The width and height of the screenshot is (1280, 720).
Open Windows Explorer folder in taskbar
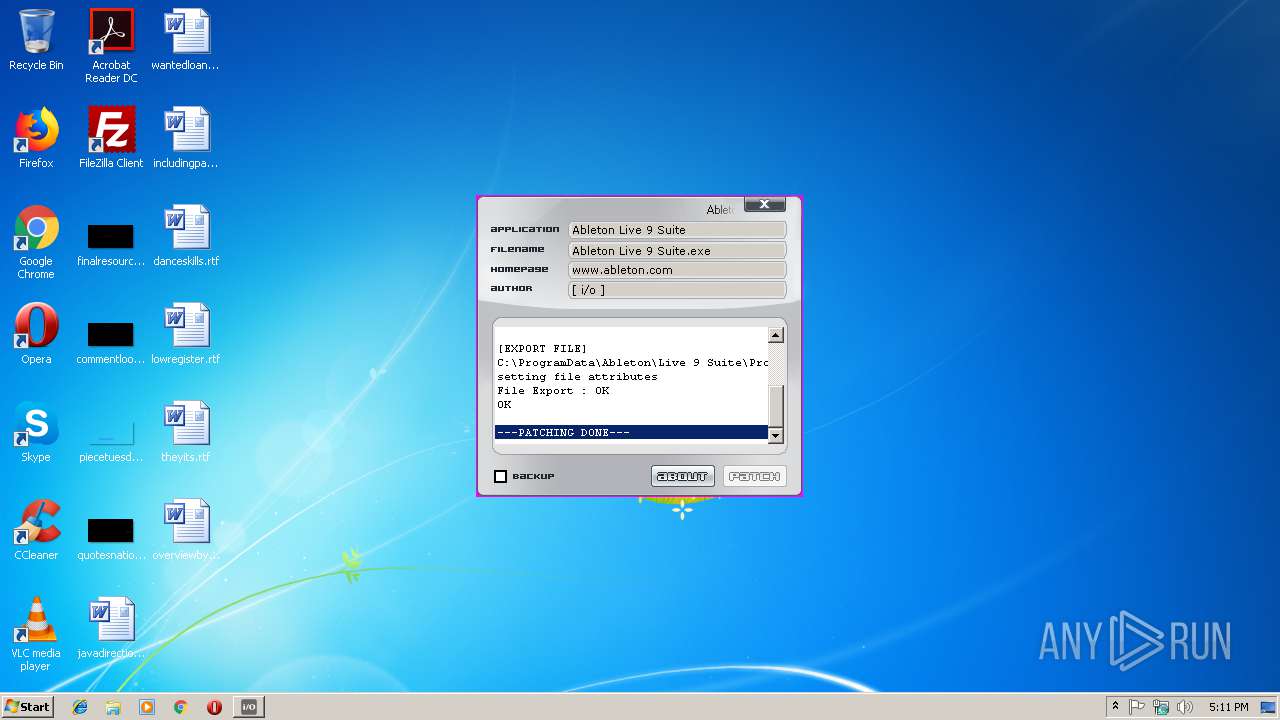113,707
